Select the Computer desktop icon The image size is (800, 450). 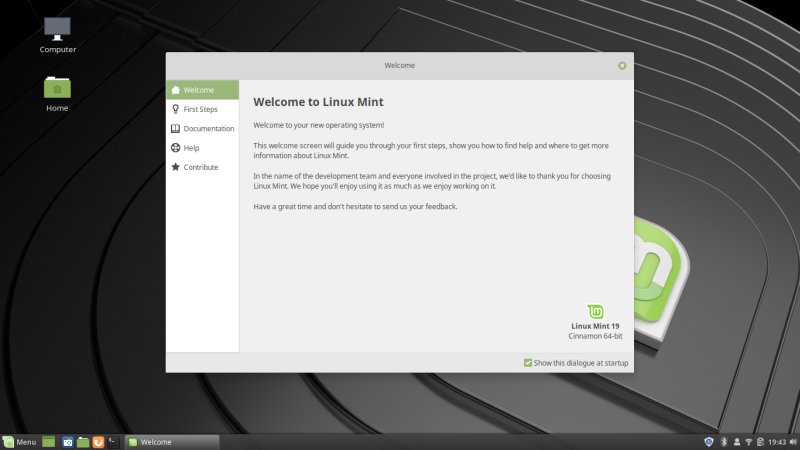58,35
